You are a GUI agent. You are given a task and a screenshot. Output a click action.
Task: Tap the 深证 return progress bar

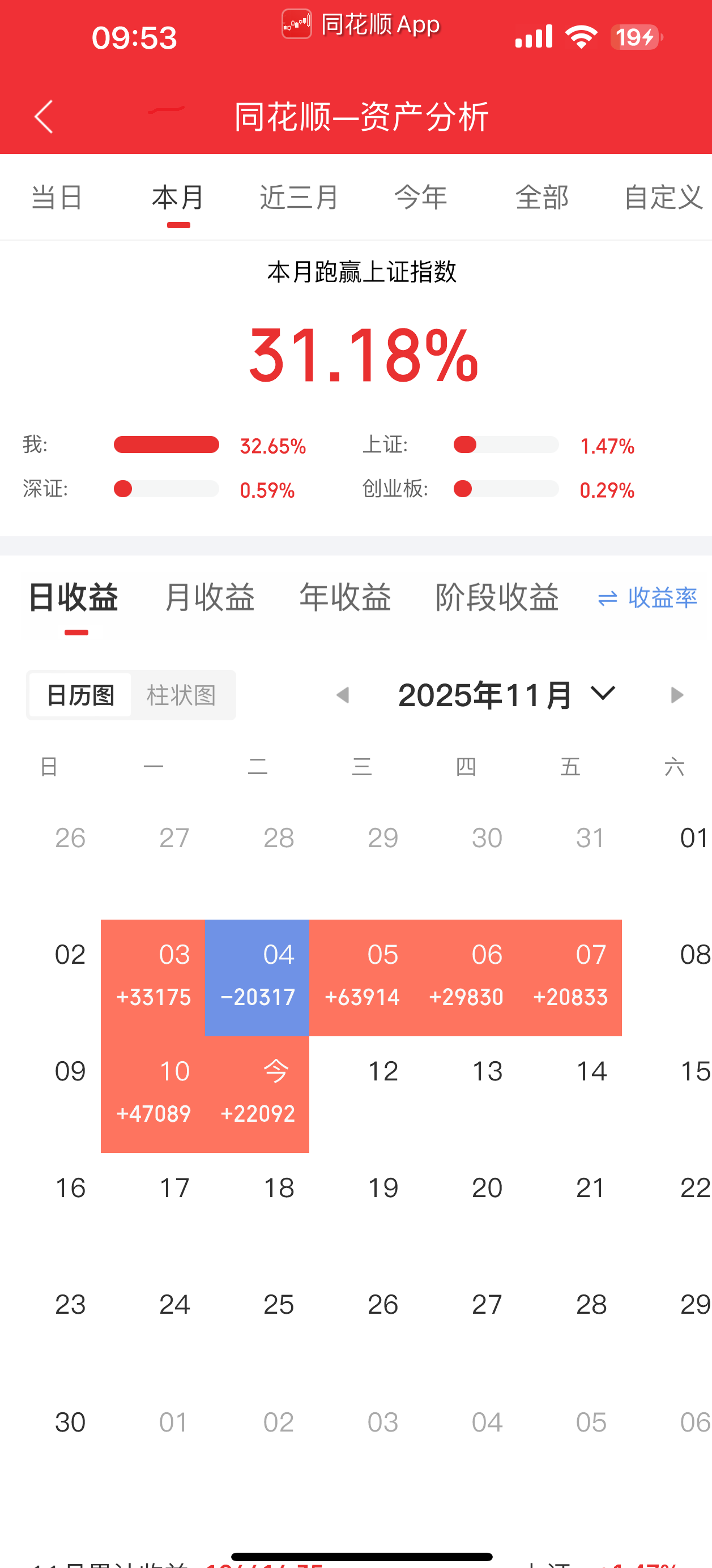167,489
